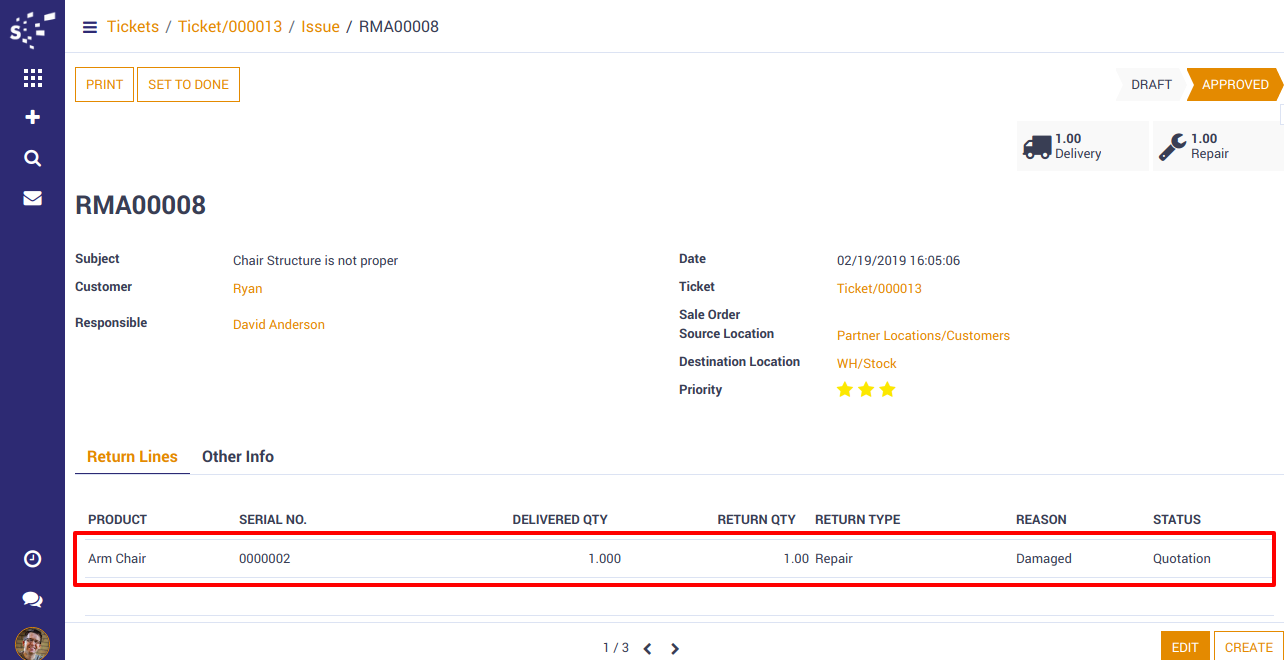
Task: Click the user avatar in sidebar
Action: pos(32,643)
